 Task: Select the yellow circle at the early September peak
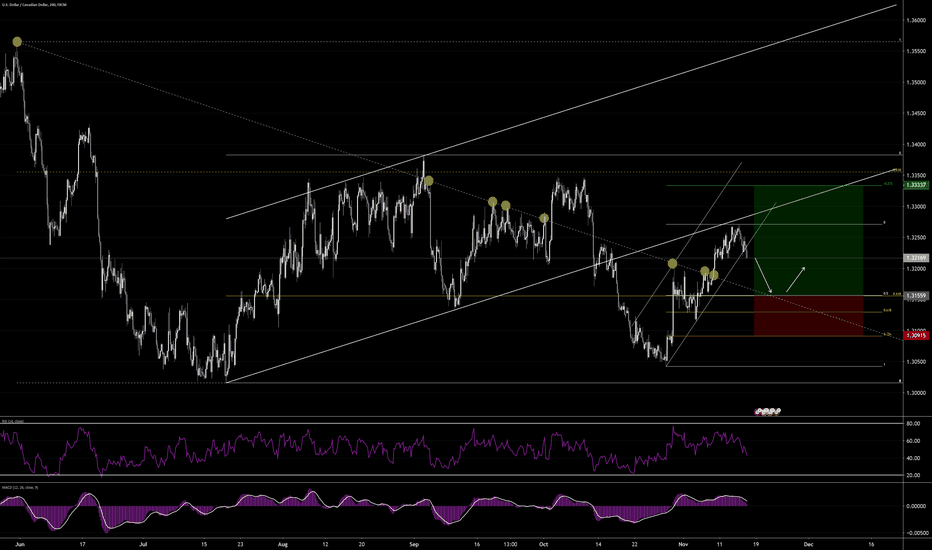click(x=428, y=181)
